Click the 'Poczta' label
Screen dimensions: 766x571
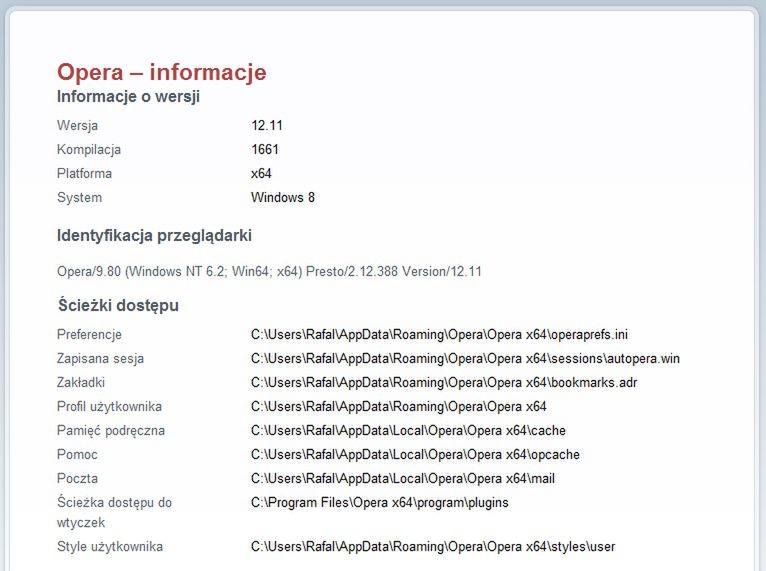pyautogui.click(x=77, y=478)
